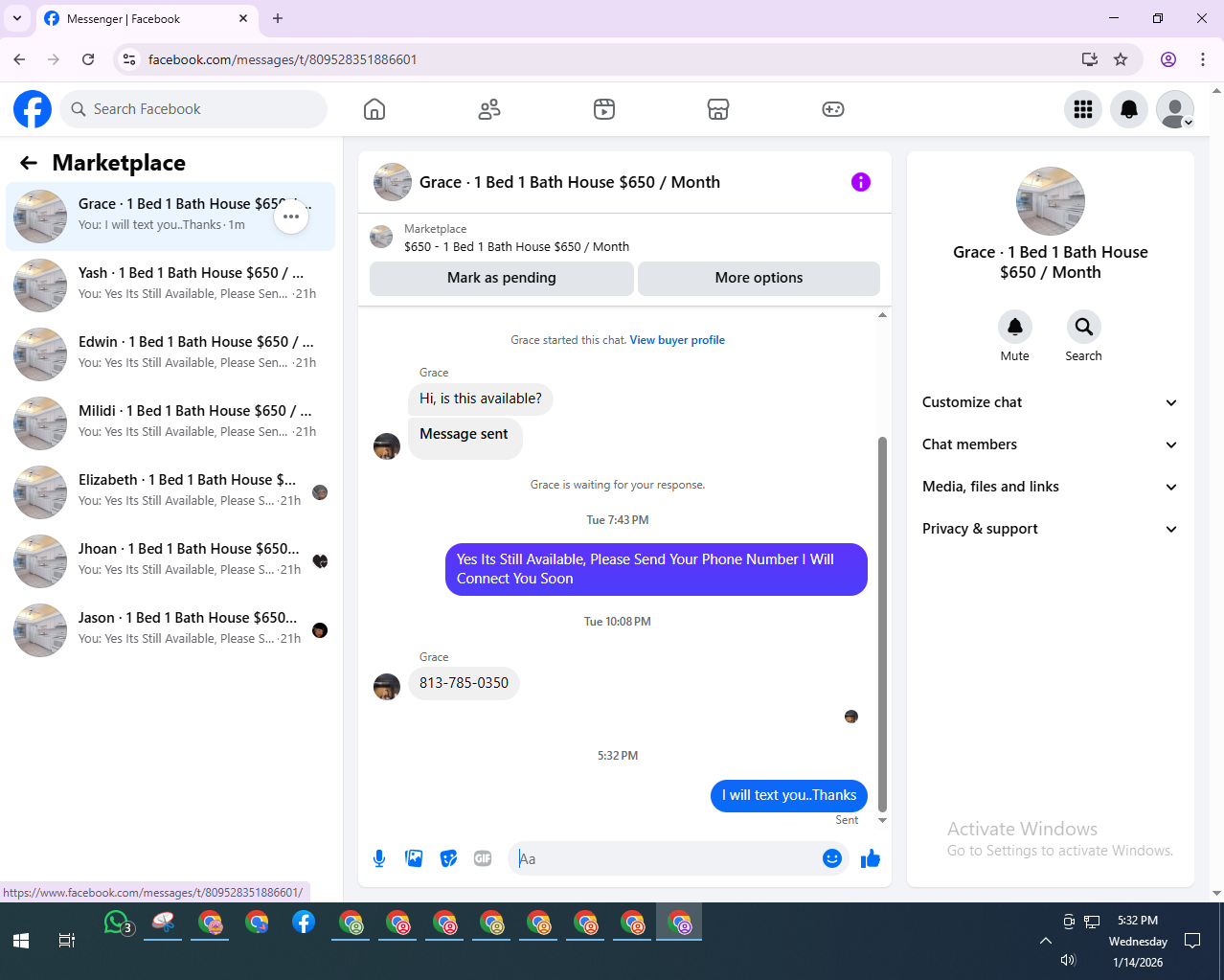1224x980 pixels.
Task: Open Facebook app in taskbar
Action: click(x=304, y=923)
